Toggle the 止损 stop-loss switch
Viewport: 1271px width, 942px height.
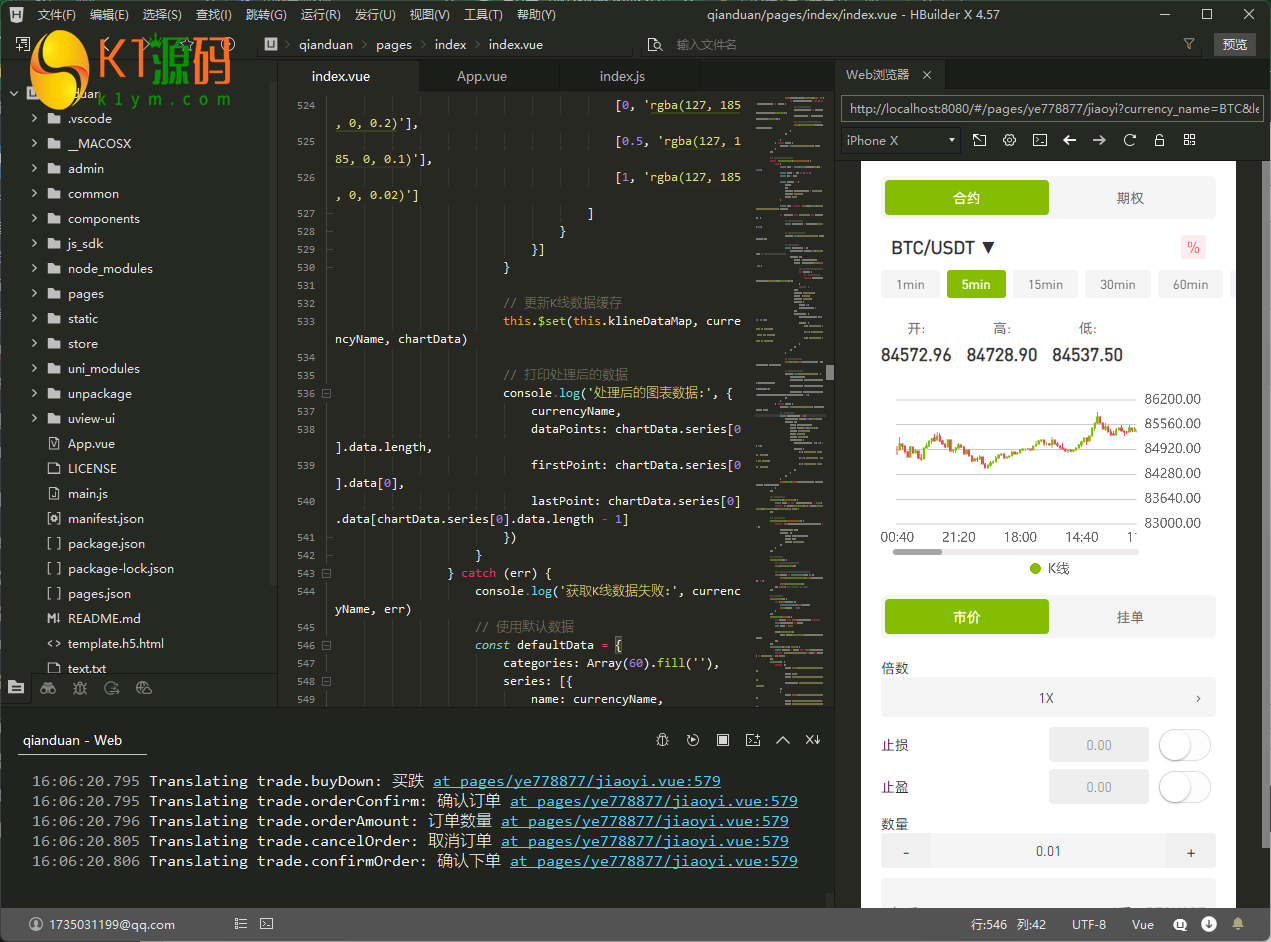[x=1184, y=745]
